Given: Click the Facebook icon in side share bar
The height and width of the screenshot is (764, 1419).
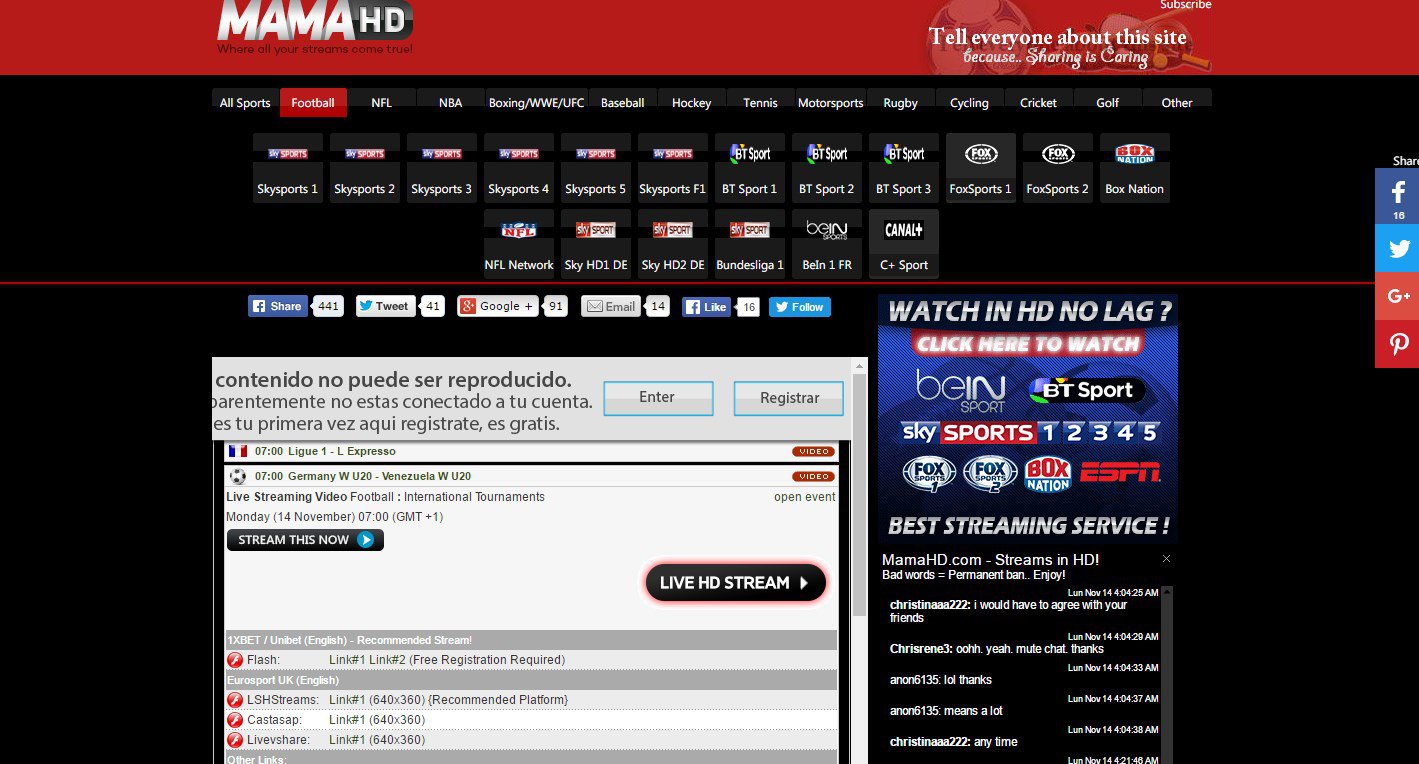Looking at the screenshot, I should tap(1397, 196).
